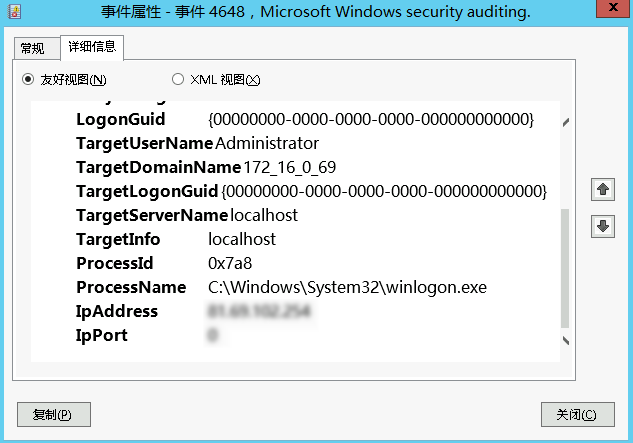Select the XML 视图 radio button
Viewport: 633px width, 443px height.
tap(178, 79)
